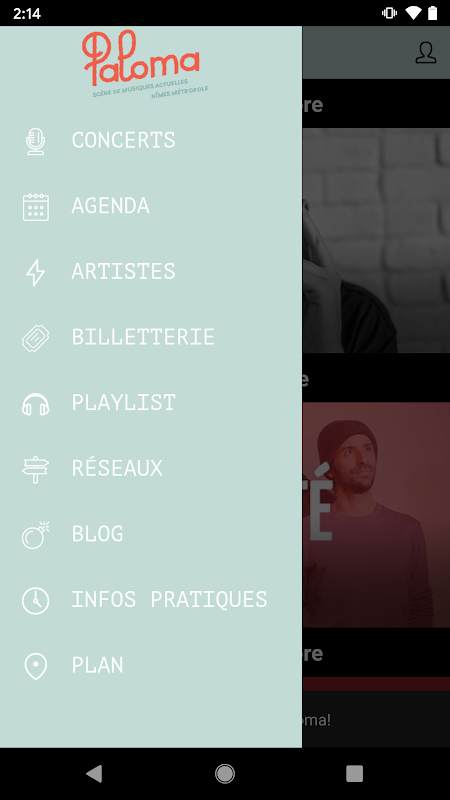Tap the signpost Réseaux icon

point(36,469)
